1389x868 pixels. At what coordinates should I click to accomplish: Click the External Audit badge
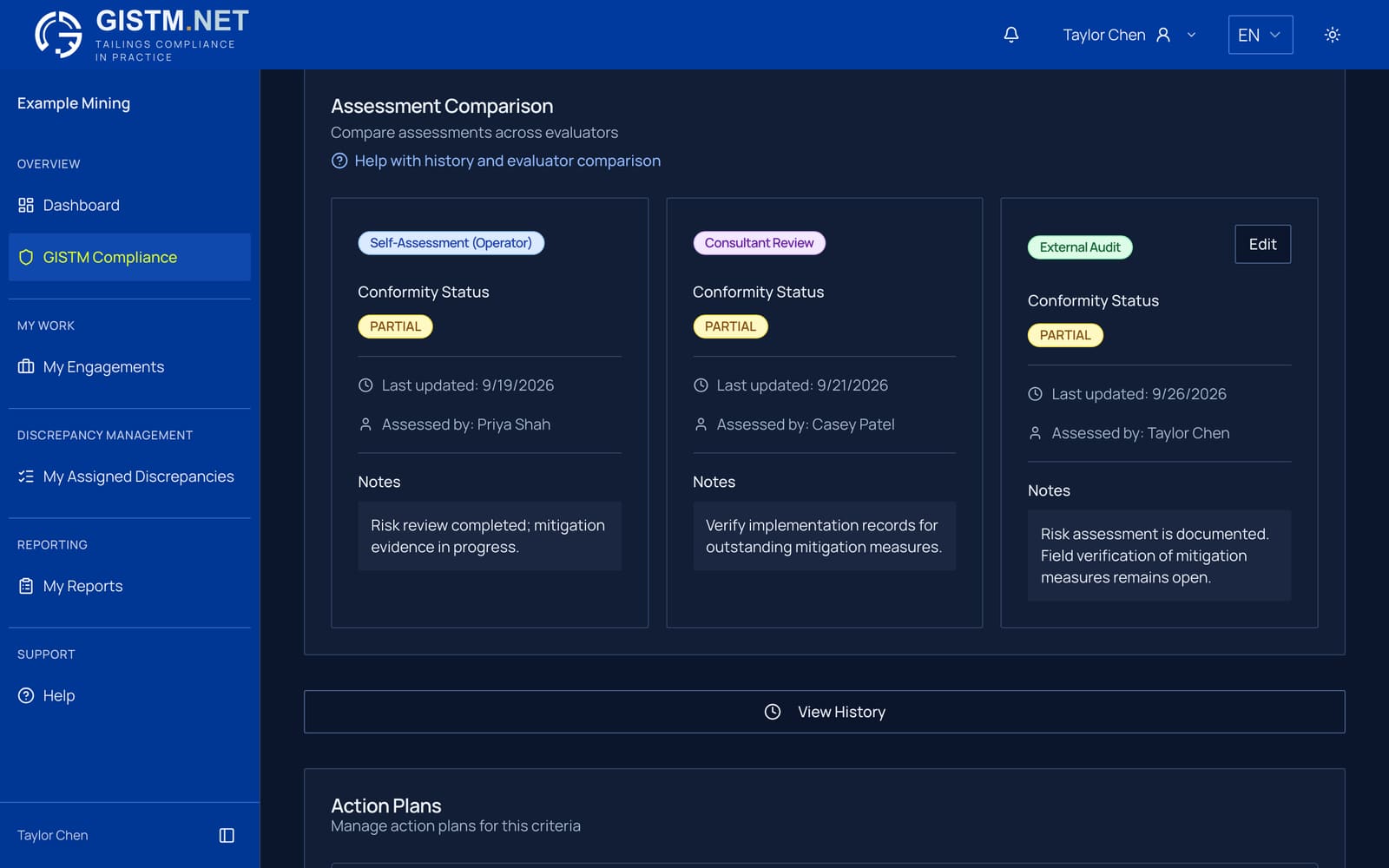pyautogui.click(x=1080, y=247)
